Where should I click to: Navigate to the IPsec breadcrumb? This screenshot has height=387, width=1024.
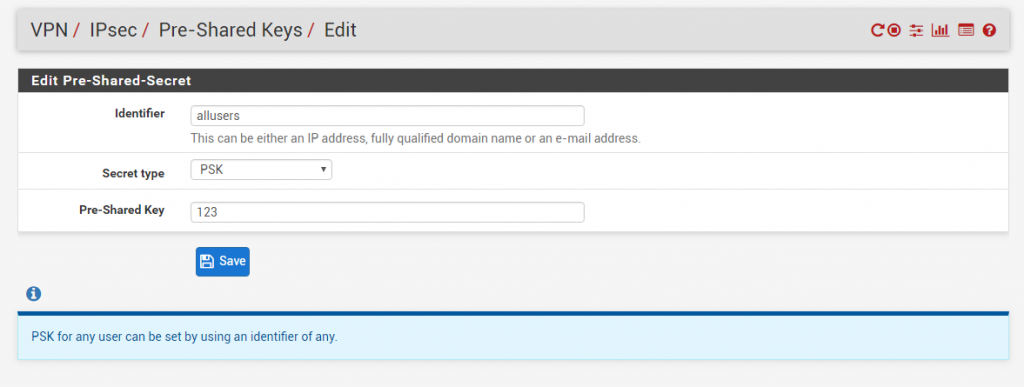[x=113, y=30]
